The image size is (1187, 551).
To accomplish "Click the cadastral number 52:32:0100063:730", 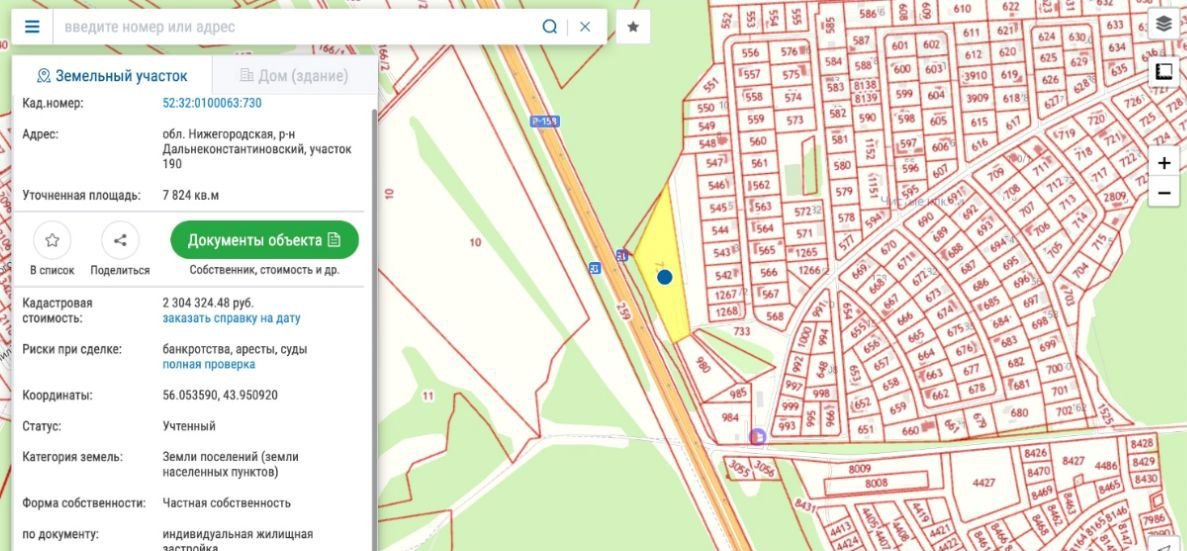I will (212, 103).
